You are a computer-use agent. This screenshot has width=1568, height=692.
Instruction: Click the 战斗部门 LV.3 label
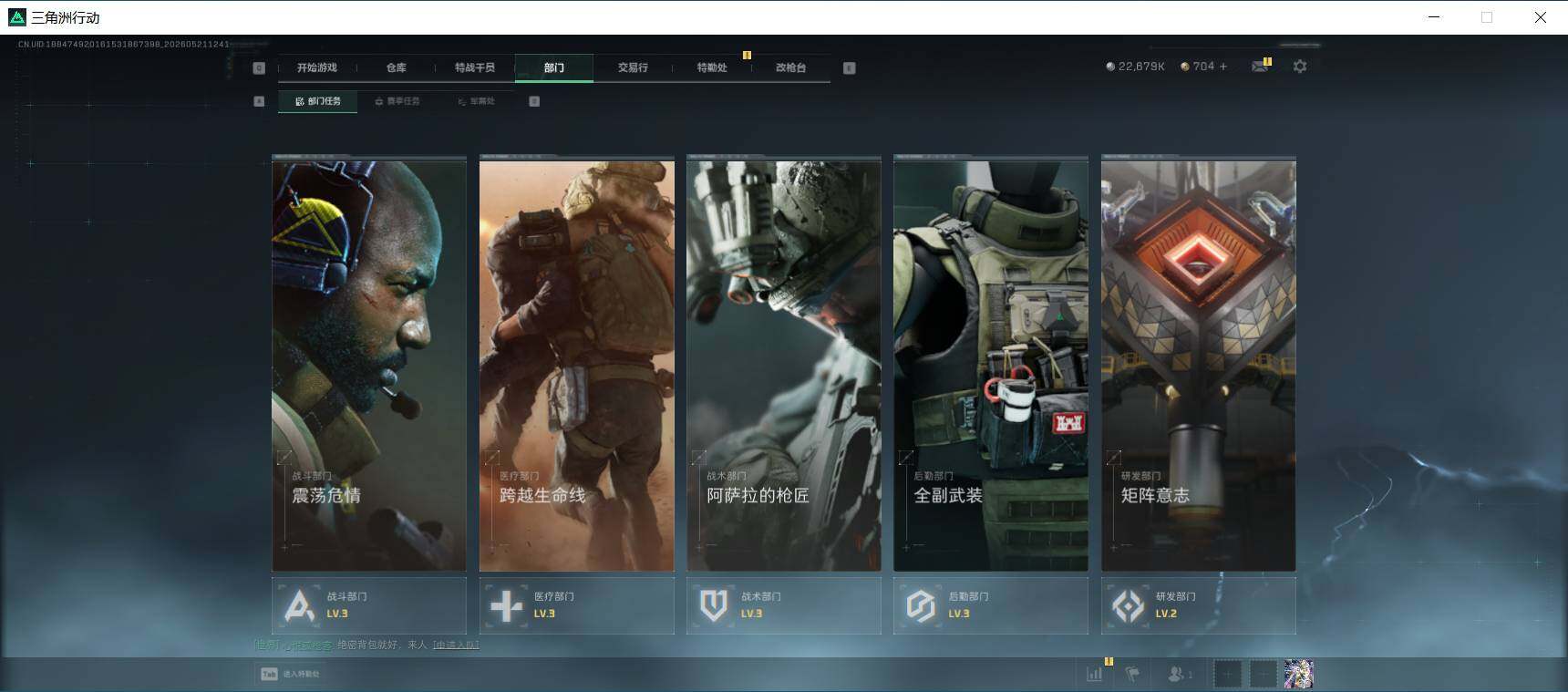pos(337,615)
